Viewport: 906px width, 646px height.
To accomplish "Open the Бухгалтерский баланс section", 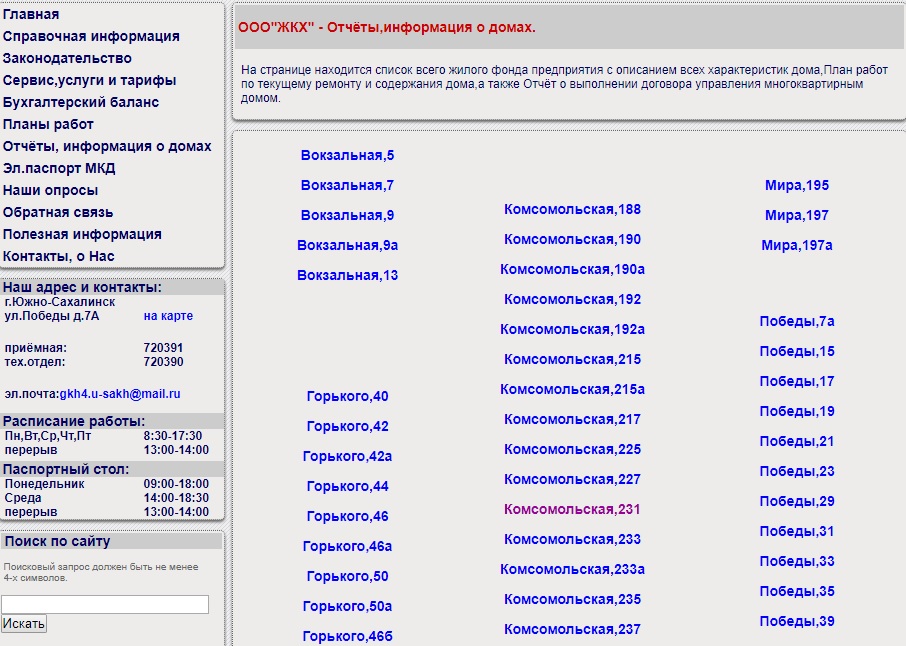I will [81, 103].
